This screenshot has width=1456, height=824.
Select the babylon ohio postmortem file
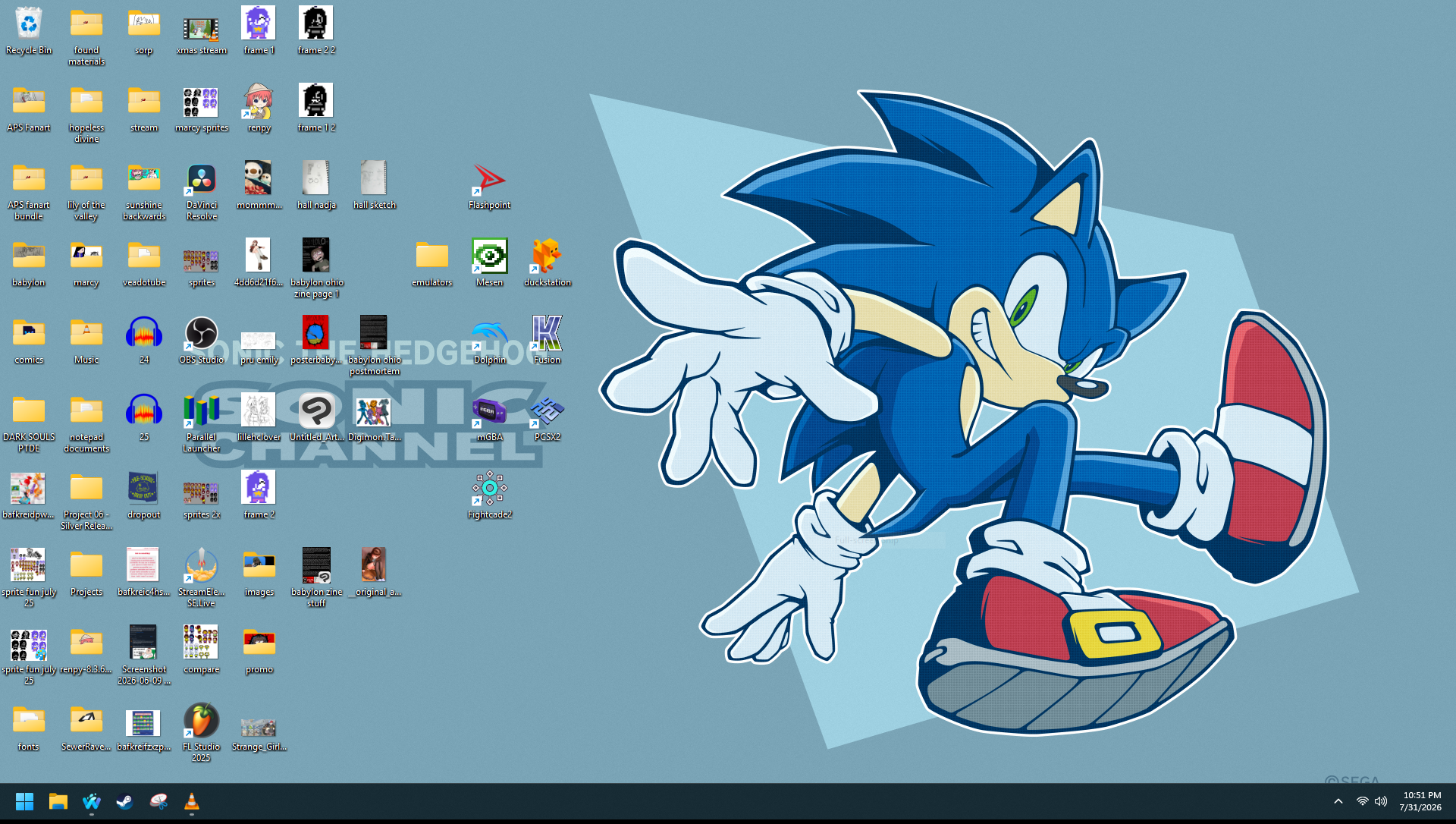pos(374,345)
